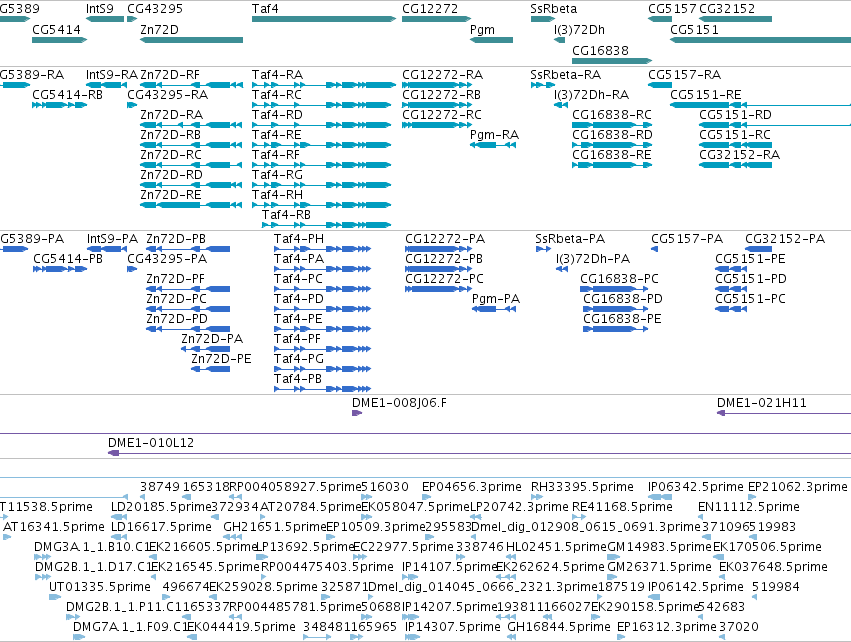Open the Pgm gene label in top track

pyautogui.click(x=482, y=30)
